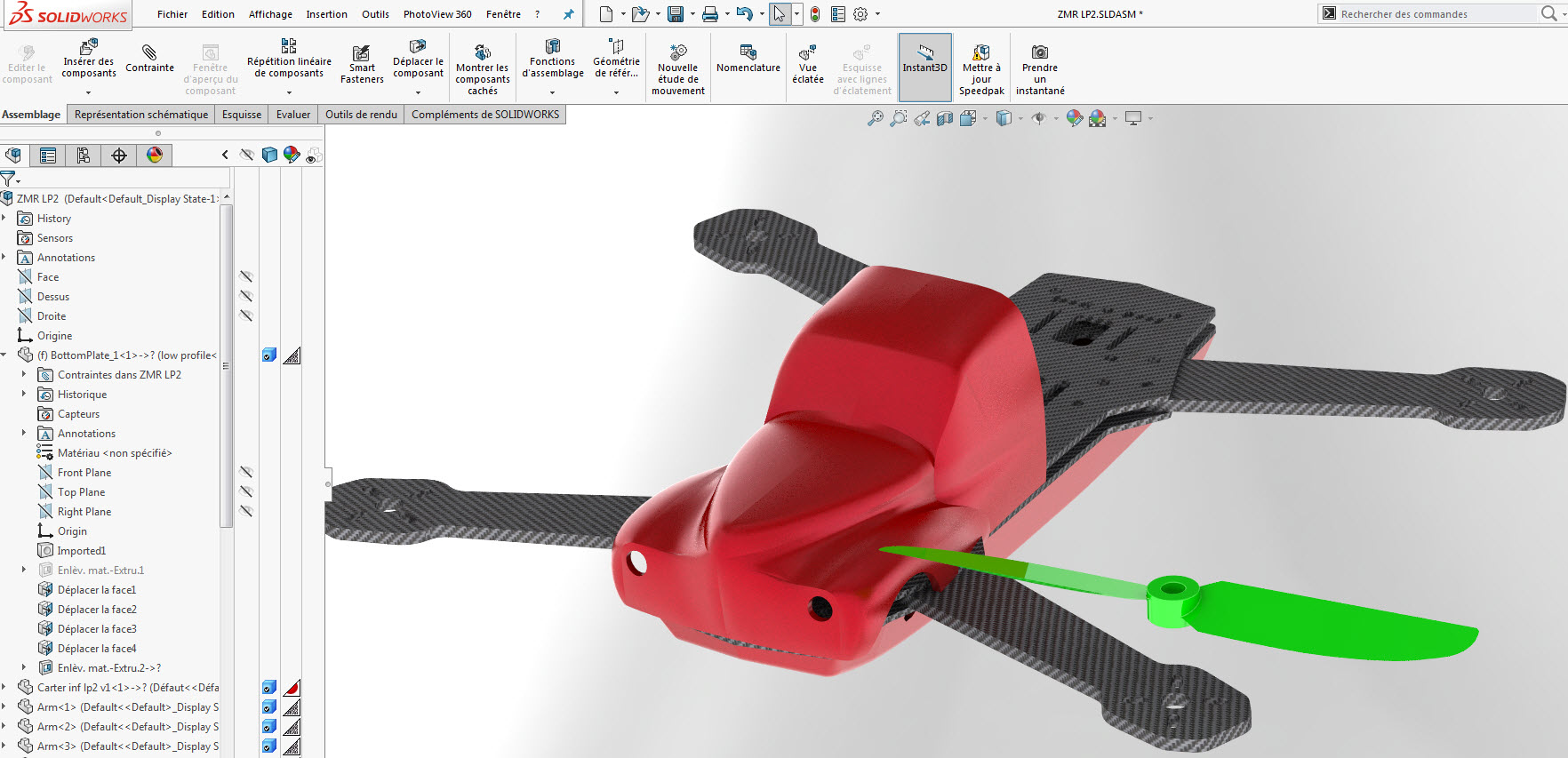1568x758 pixels.
Task: Click the Mettre à jour Speedpak button
Action: click(x=981, y=68)
